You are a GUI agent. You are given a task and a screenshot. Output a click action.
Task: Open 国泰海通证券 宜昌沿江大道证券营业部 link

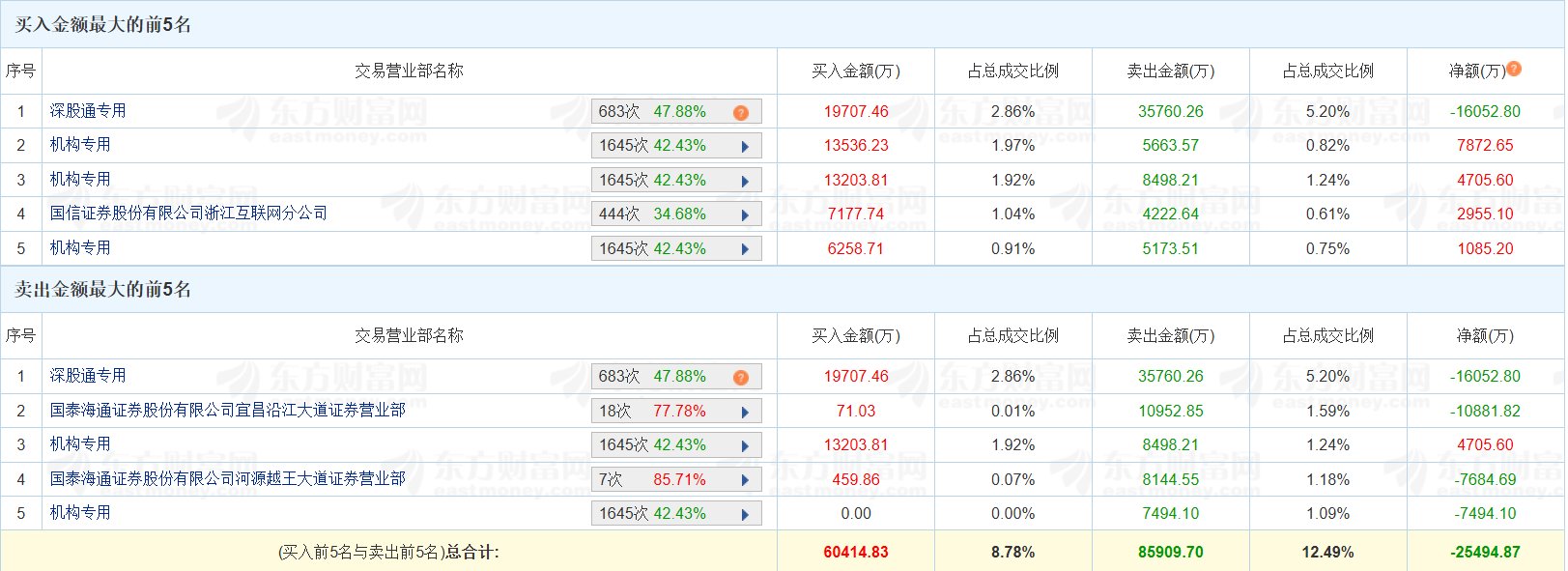pos(227,411)
